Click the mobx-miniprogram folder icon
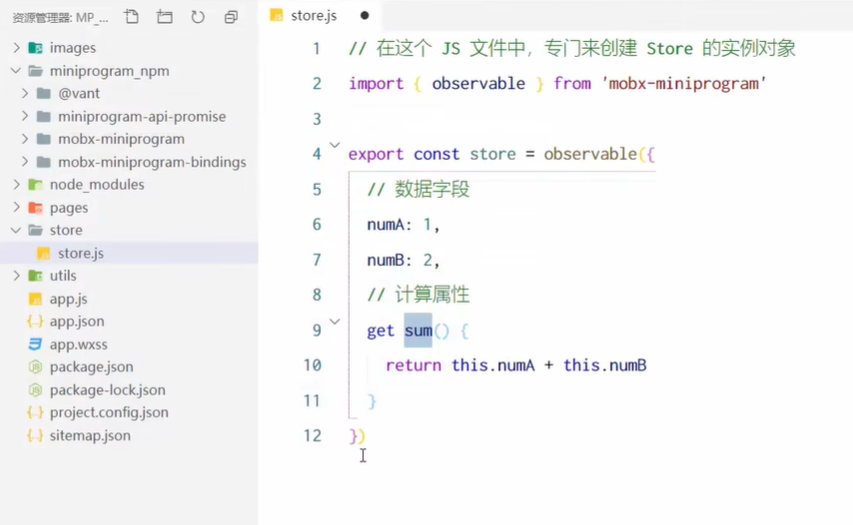 (x=44, y=139)
